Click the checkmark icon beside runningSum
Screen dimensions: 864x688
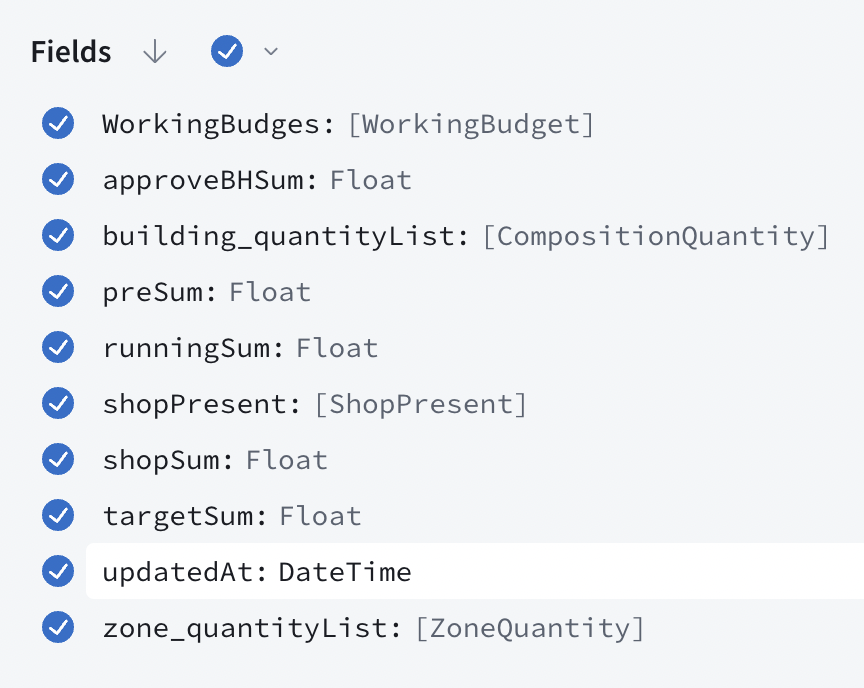pos(58,348)
